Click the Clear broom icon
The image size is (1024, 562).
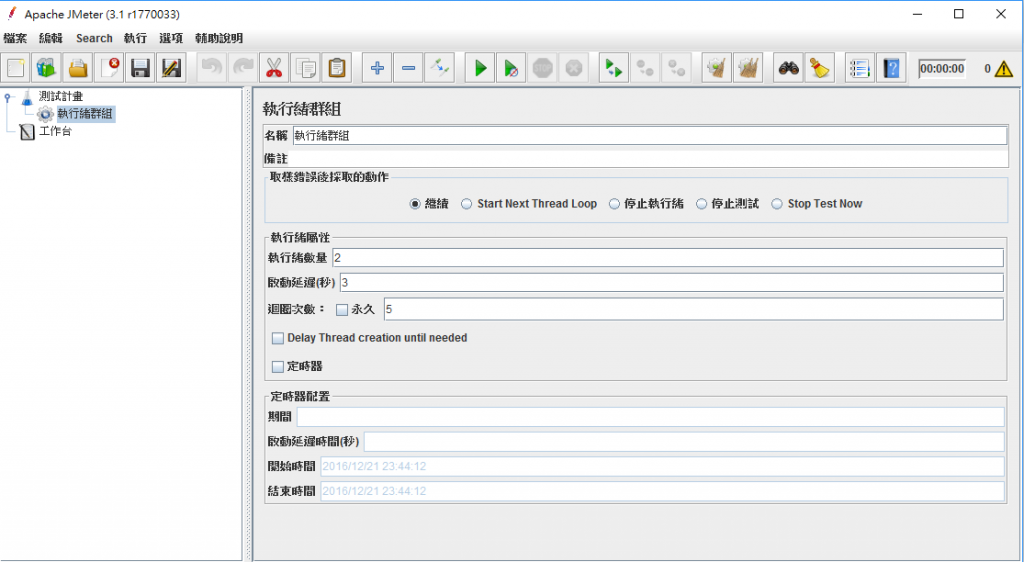coord(717,68)
